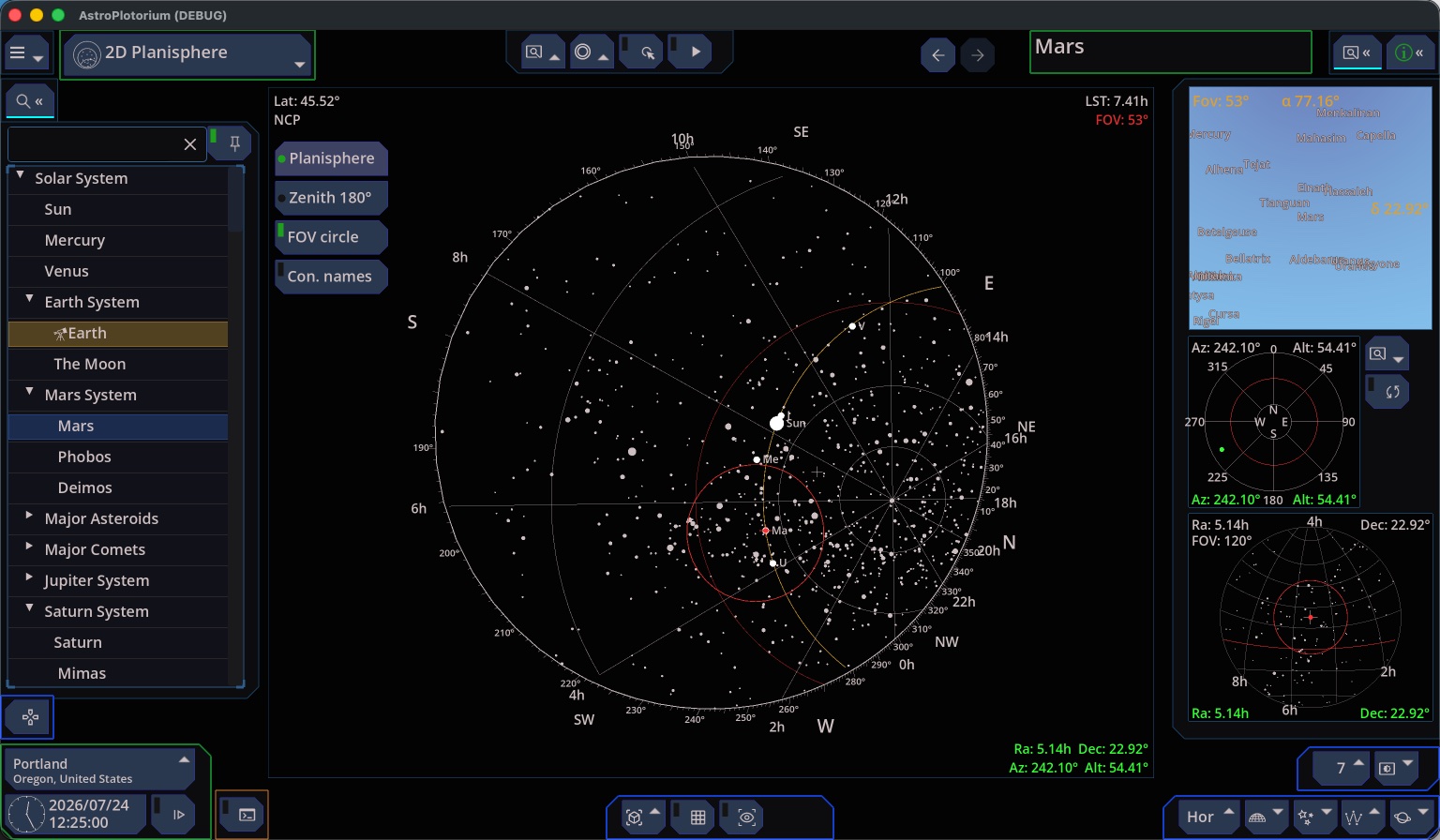Click the gamepad navigation icon
1440x840 pixels.
click(x=29, y=718)
